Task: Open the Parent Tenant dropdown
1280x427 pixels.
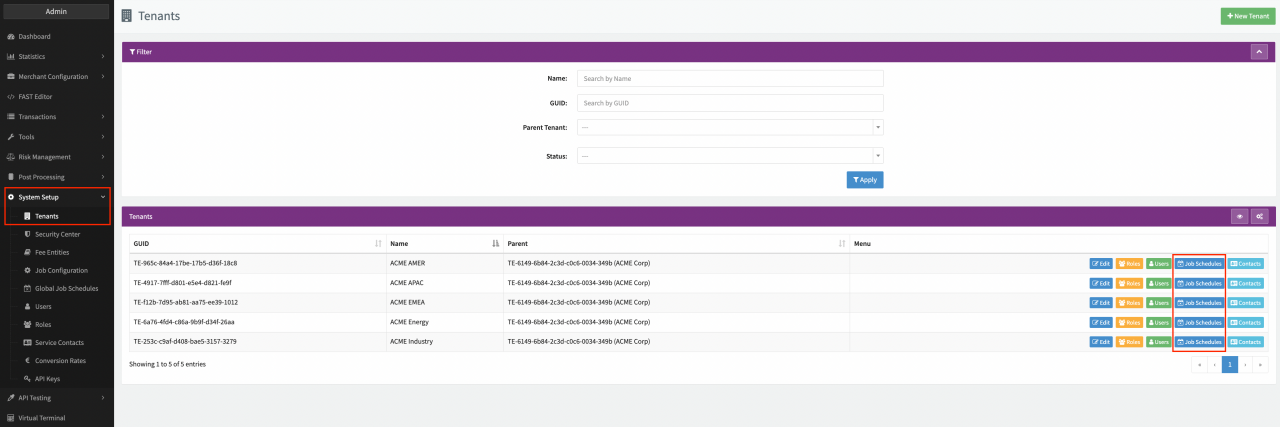Action: [729, 127]
